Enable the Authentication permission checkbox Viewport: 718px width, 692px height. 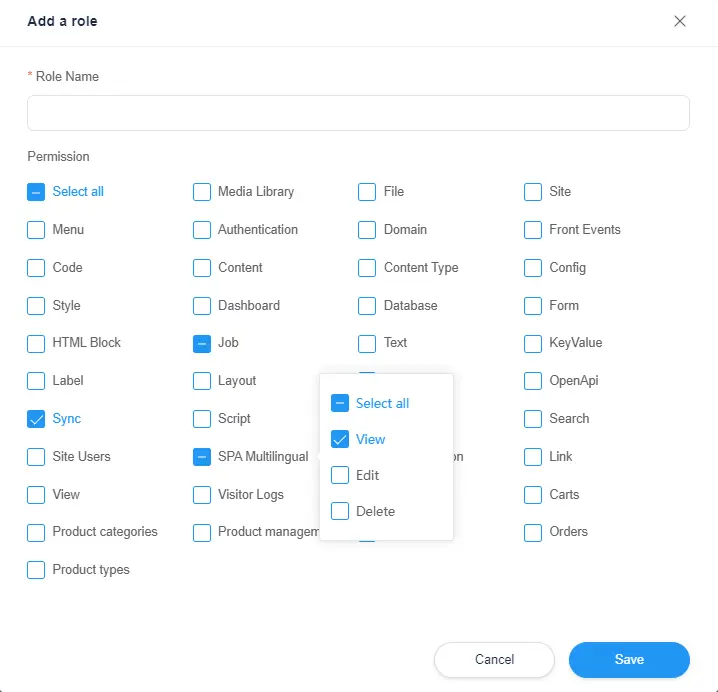[202, 230]
